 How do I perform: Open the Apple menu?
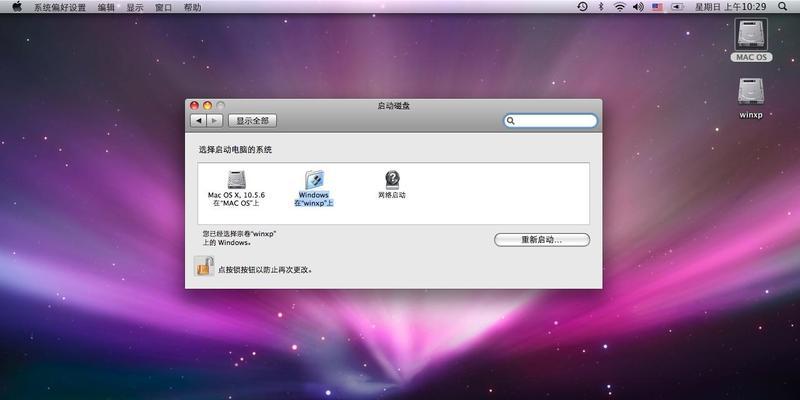[17, 7]
